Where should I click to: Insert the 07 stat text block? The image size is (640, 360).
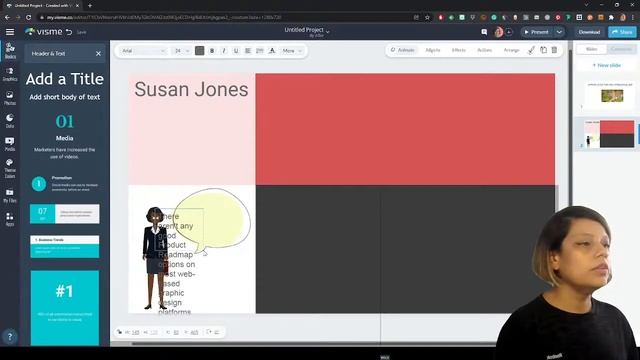[64, 214]
